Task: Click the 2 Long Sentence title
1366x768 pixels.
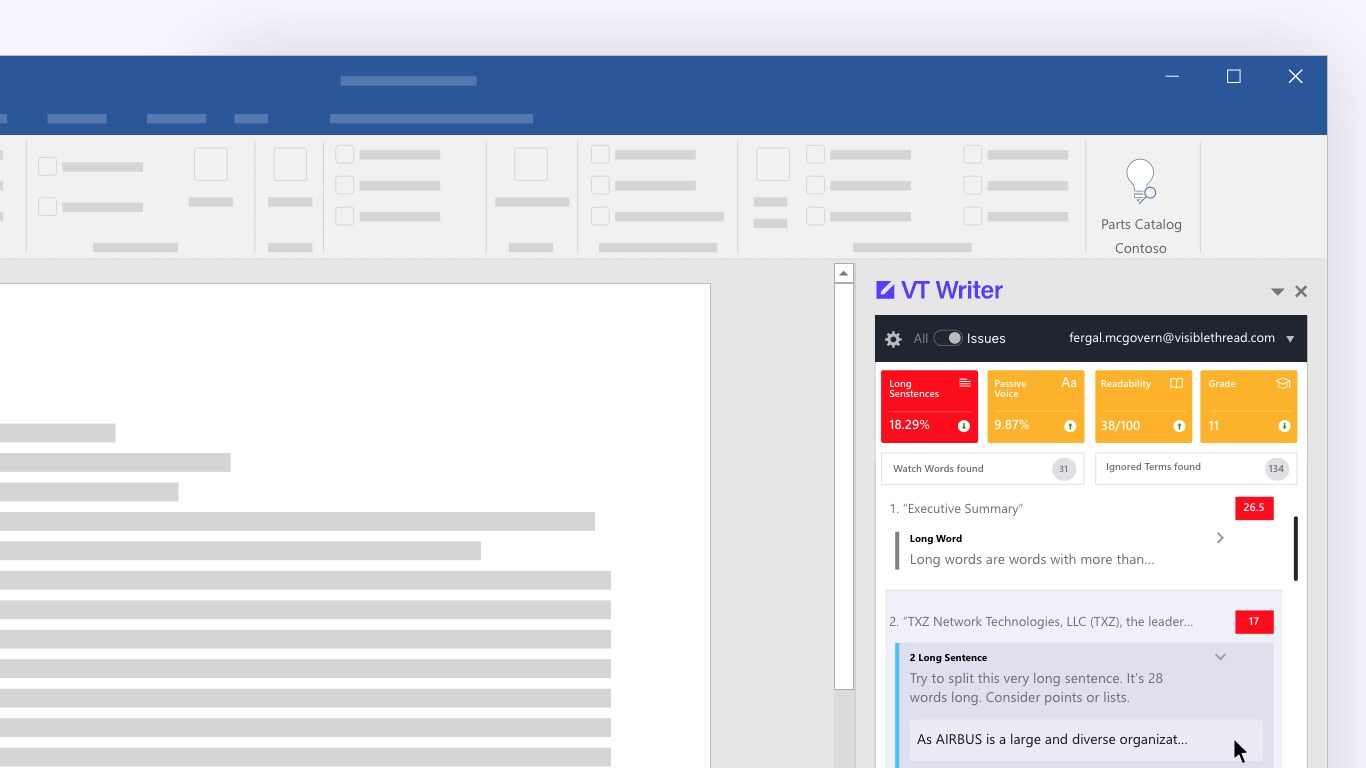Action: tap(948, 658)
